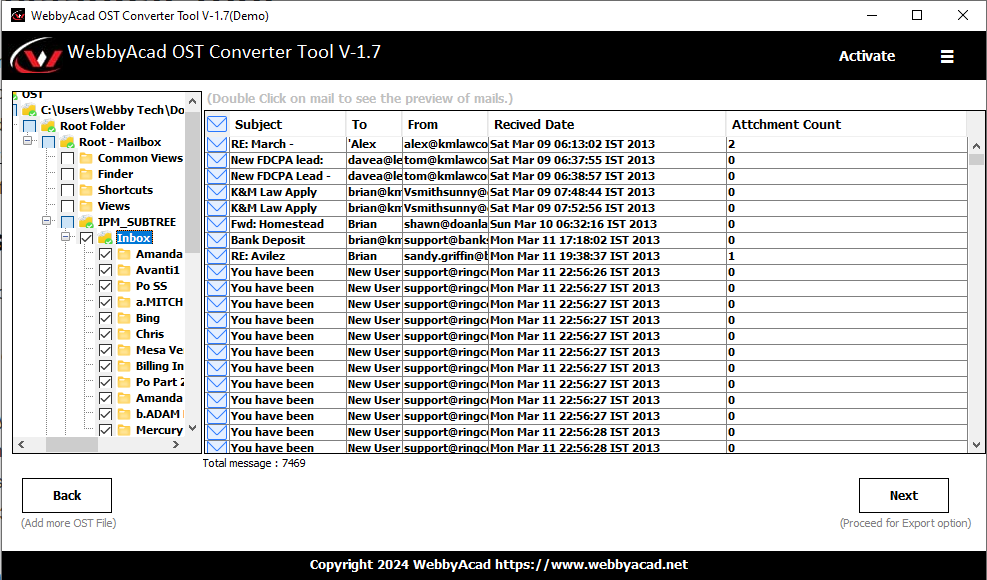
Task: Click the Activate button
Action: pos(867,56)
